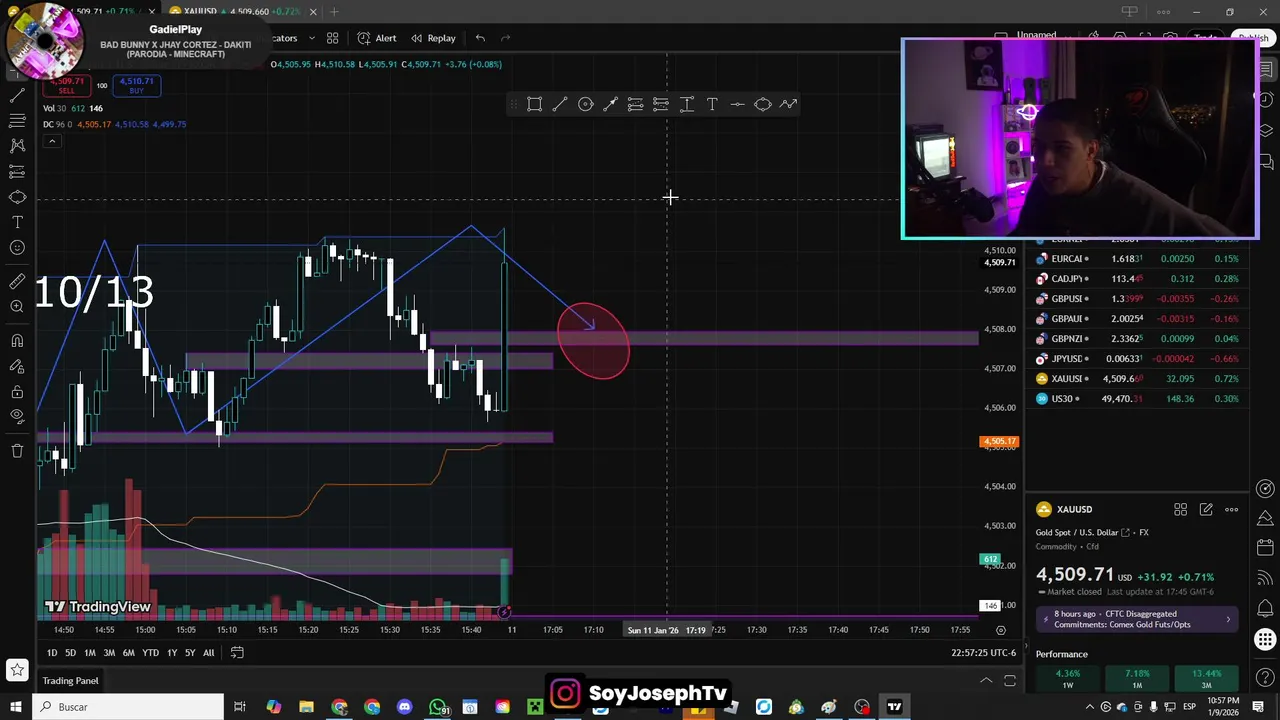This screenshot has width=1280, height=720.
Task: Collapse the indicator legend chevron
Action: coord(52,141)
